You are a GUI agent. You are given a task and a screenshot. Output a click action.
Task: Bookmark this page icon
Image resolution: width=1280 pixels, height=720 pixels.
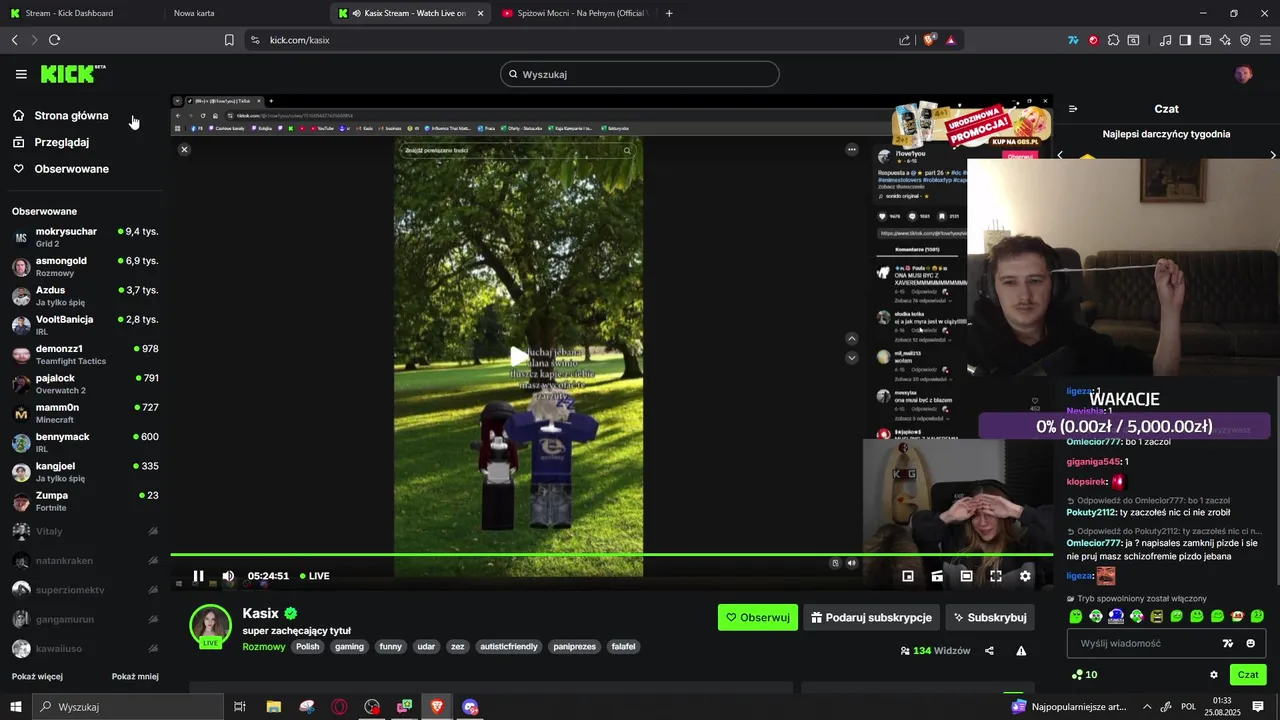tap(229, 40)
